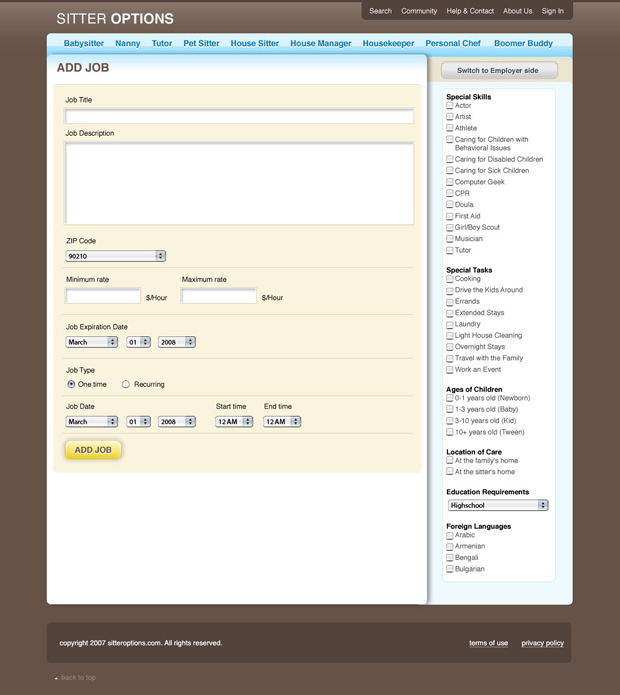Open the privacy policy link

click(542, 643)
